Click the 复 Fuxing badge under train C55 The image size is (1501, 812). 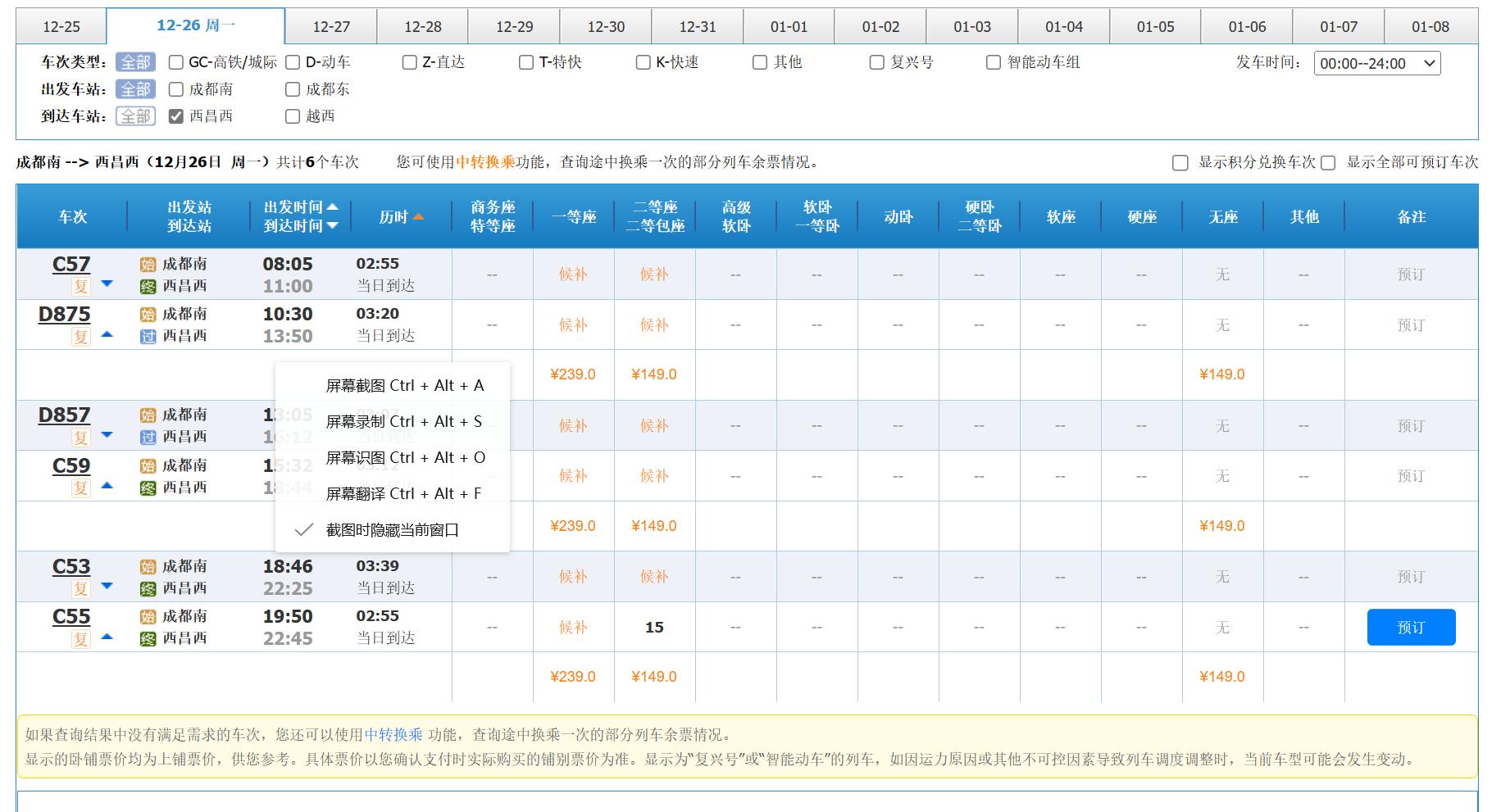[80, 638]
